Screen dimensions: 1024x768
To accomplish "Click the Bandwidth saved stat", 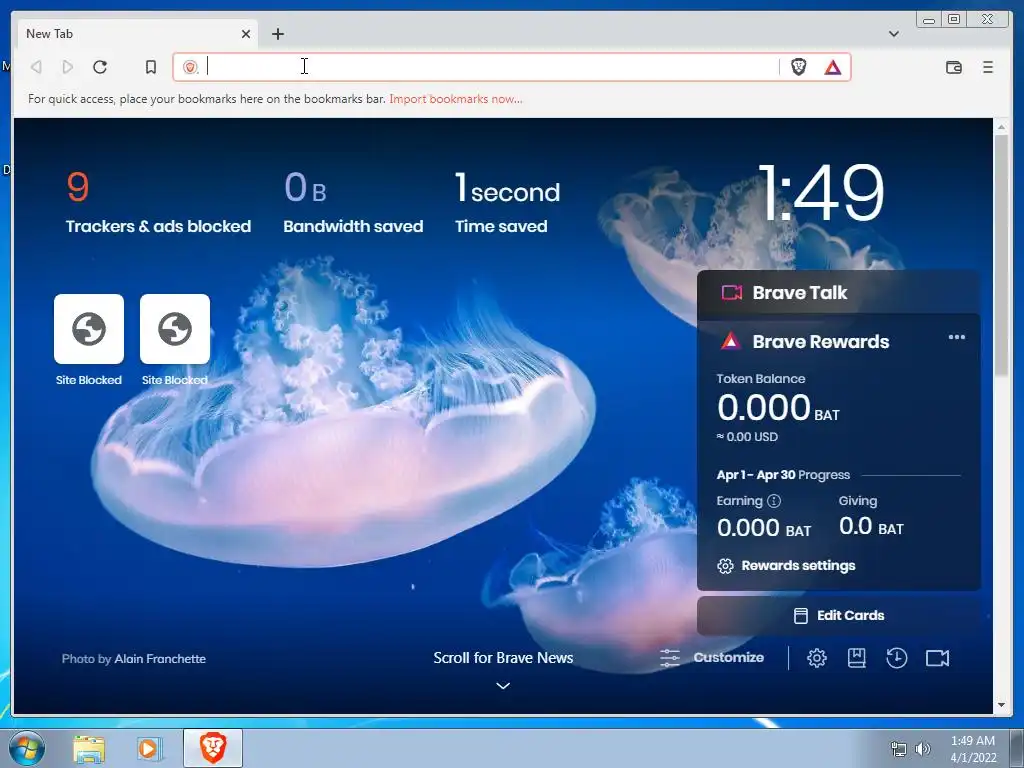I will [x=353, y=202].
